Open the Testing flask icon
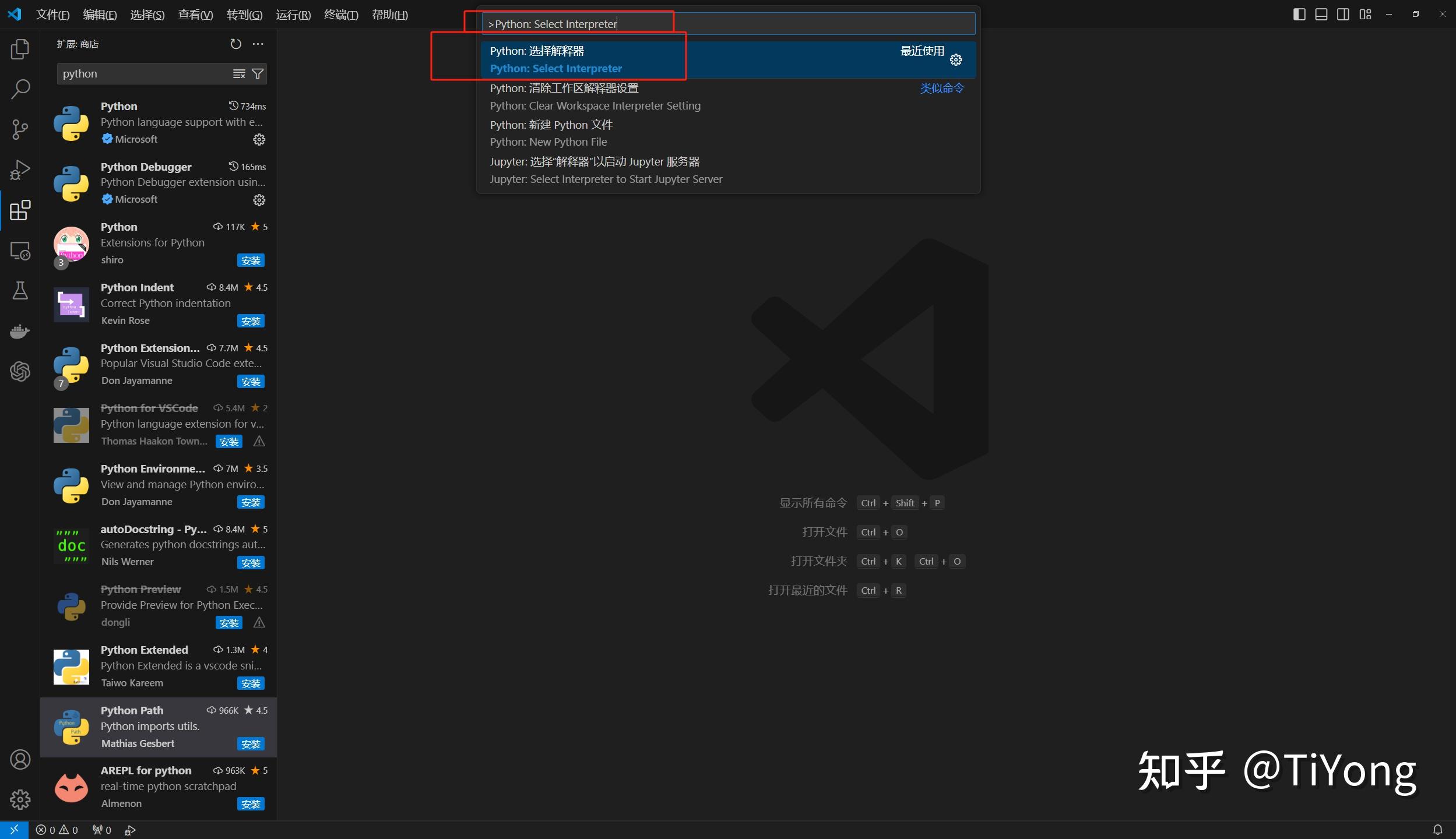 pyautogui.click(x=20, y=291)
